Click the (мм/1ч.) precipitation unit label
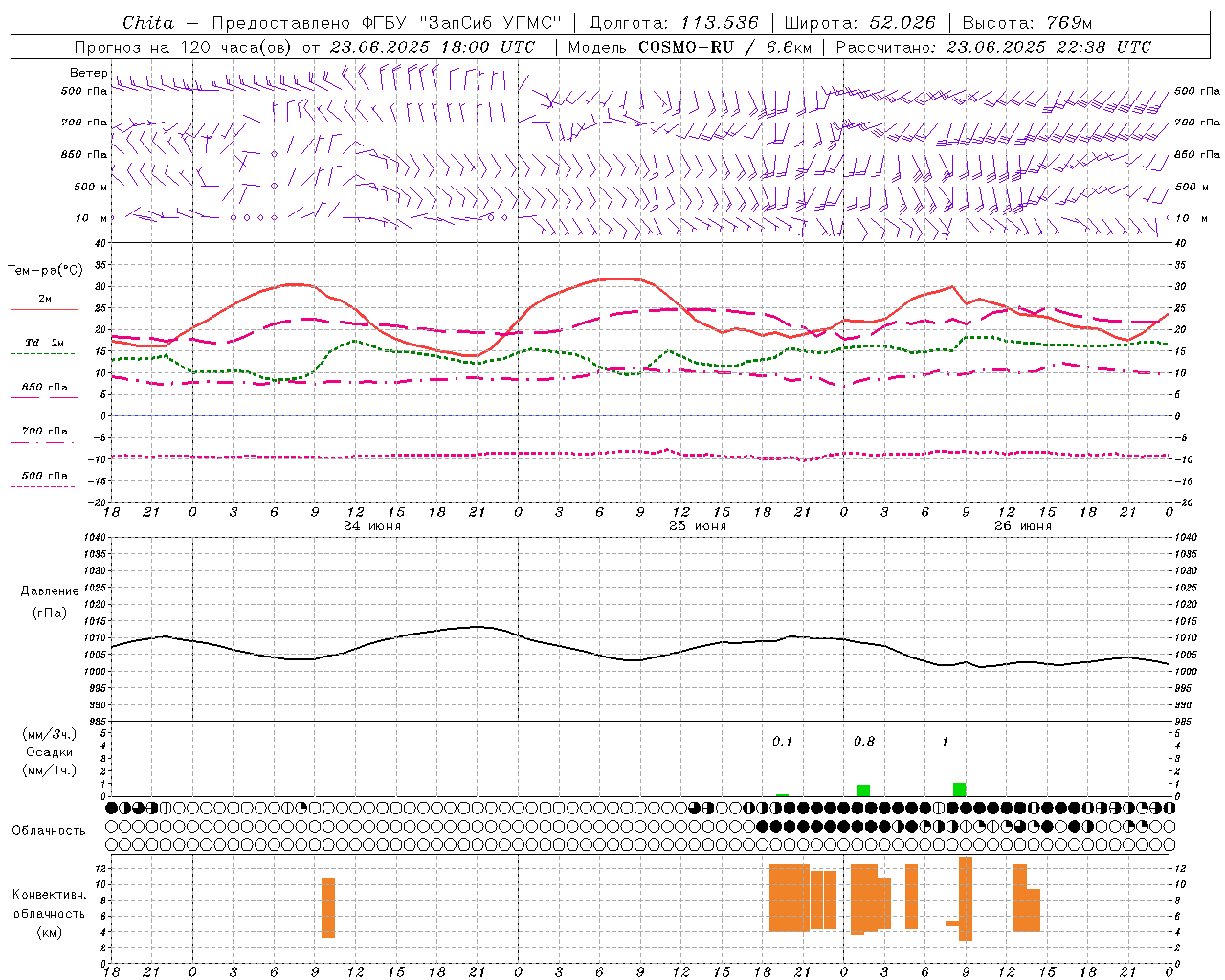 tap(50, 770)
